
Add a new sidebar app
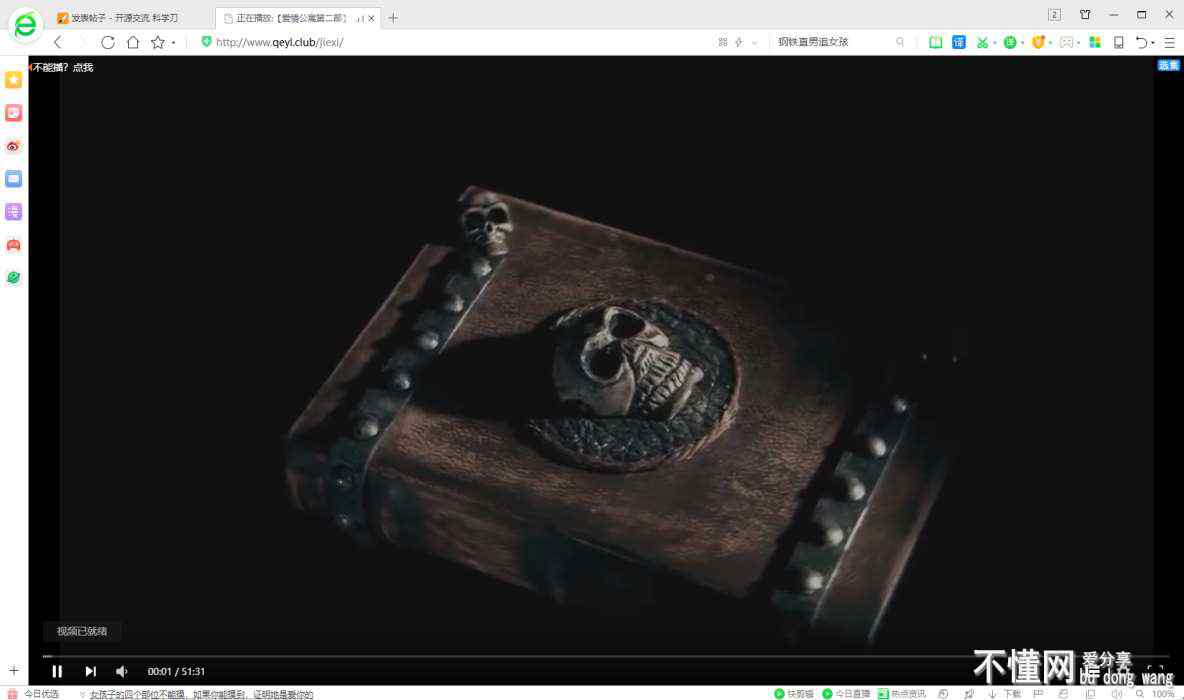click(x=14, y=670)
